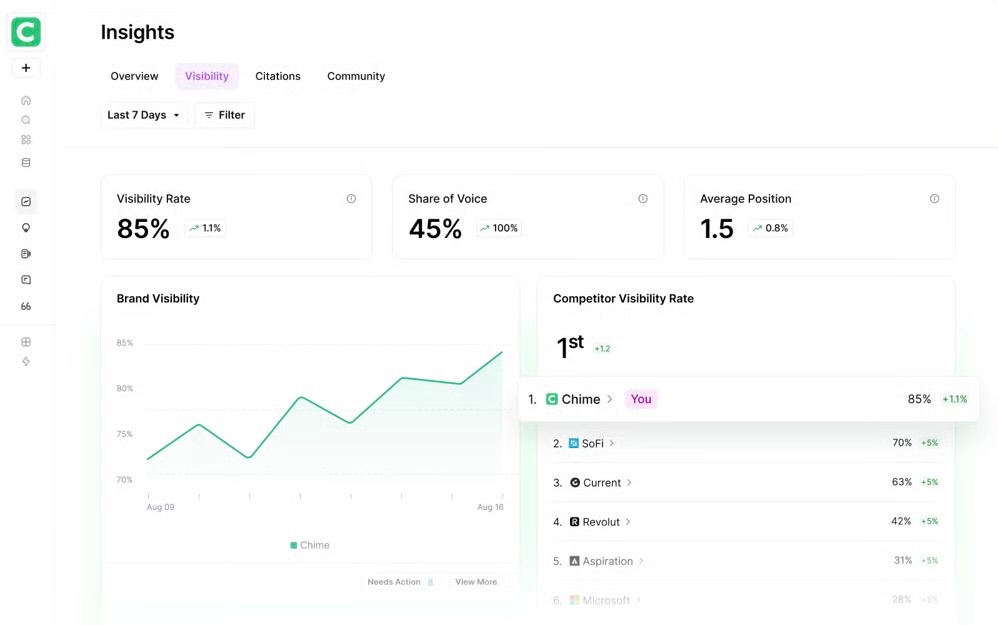Screen dimensions: 998x625
Task: Click the 1.1% trend badge on Visibility Rate
Action: point(205,228)
